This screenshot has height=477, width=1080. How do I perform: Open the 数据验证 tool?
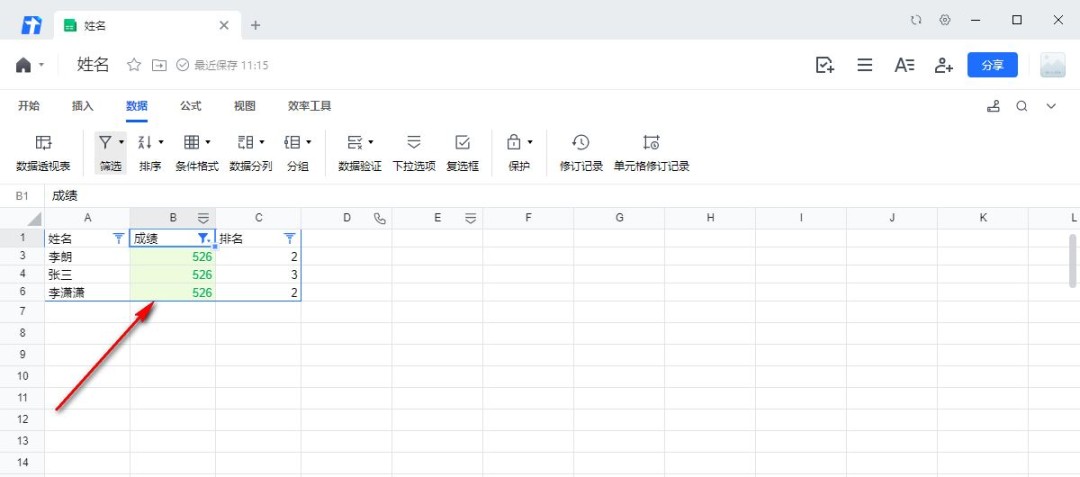click(x=360, y=153)
